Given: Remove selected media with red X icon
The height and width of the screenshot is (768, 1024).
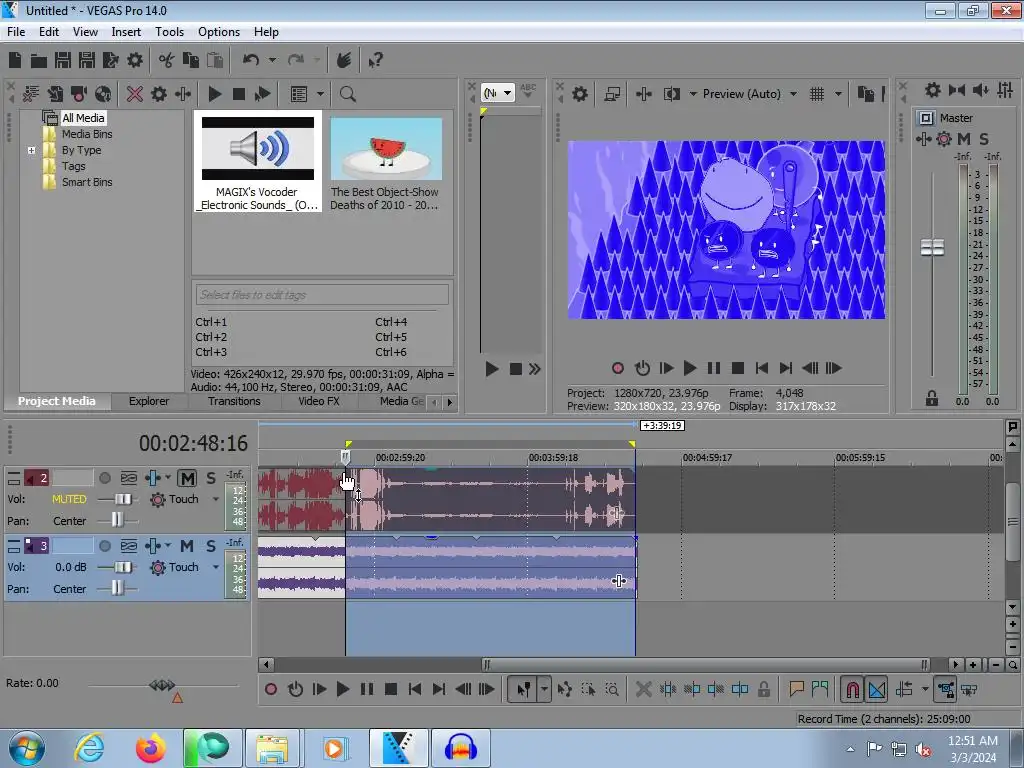Looking at the screenshot, I should click(135, 94).
